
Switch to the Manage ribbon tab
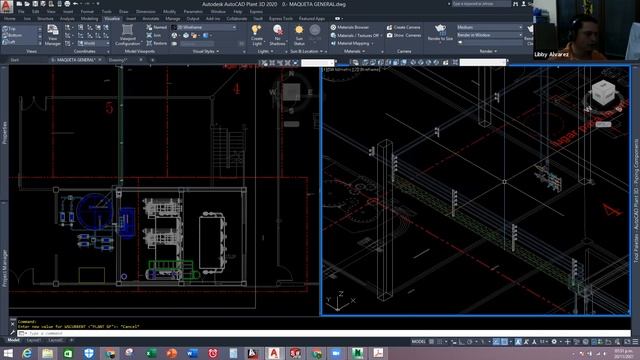(173, 19)
